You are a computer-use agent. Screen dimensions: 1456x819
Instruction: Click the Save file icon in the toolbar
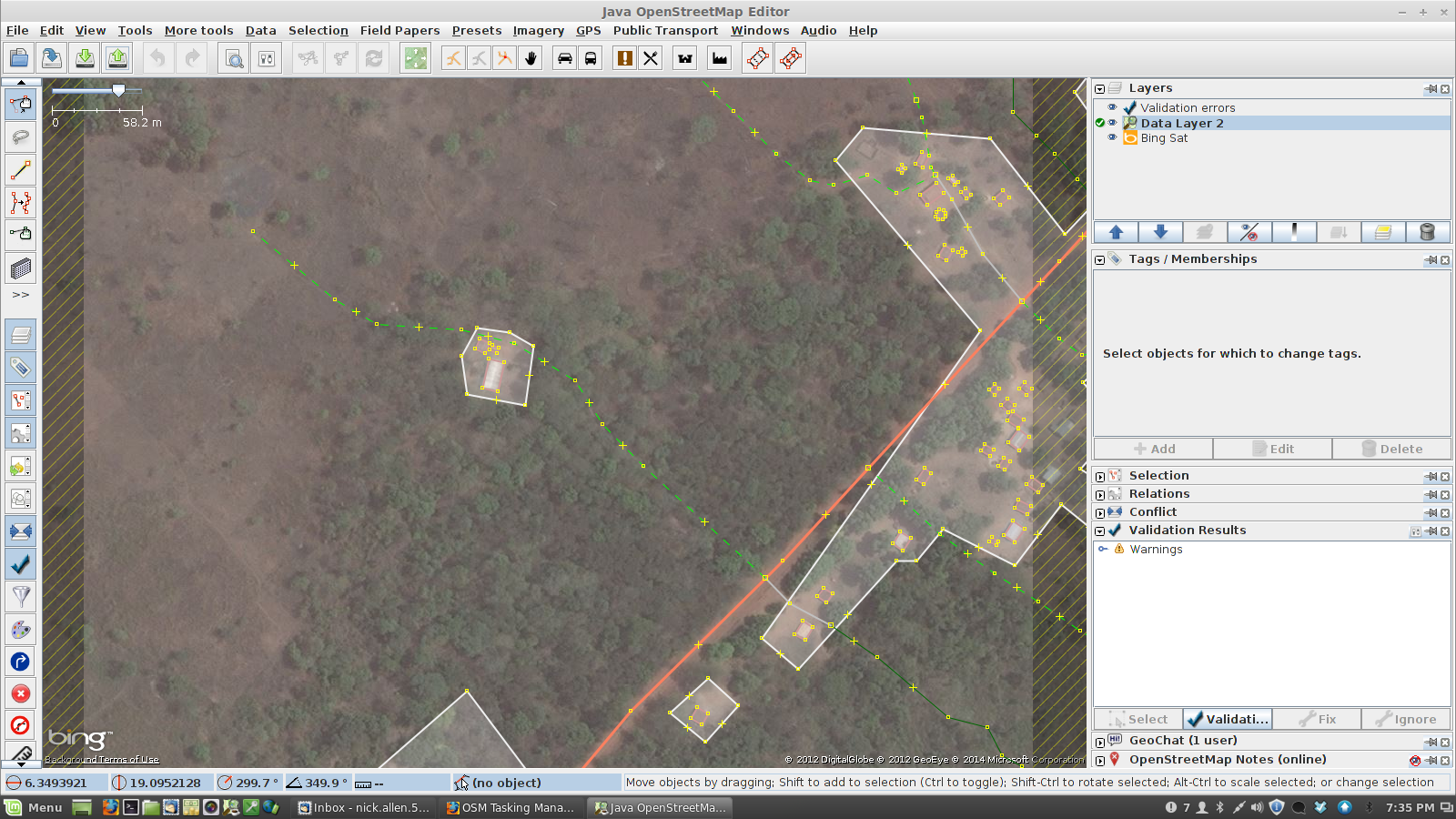click(x=52, y=58)
